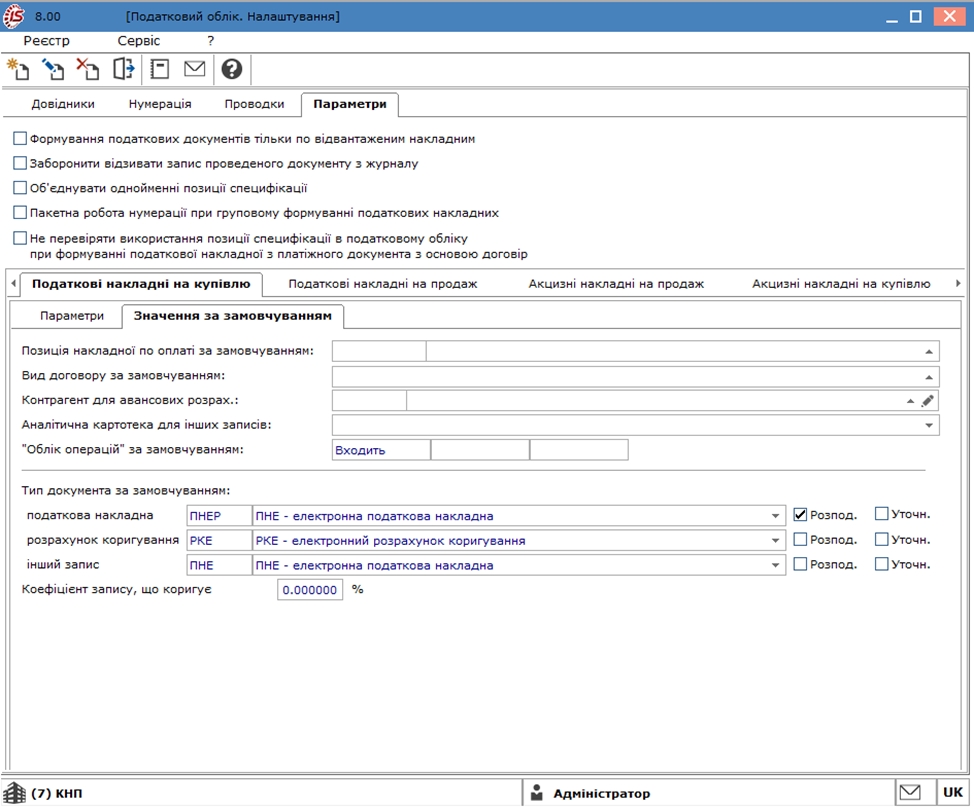Open 'Контрагент для авансових розрах.' selector arrow

[910, 401]
